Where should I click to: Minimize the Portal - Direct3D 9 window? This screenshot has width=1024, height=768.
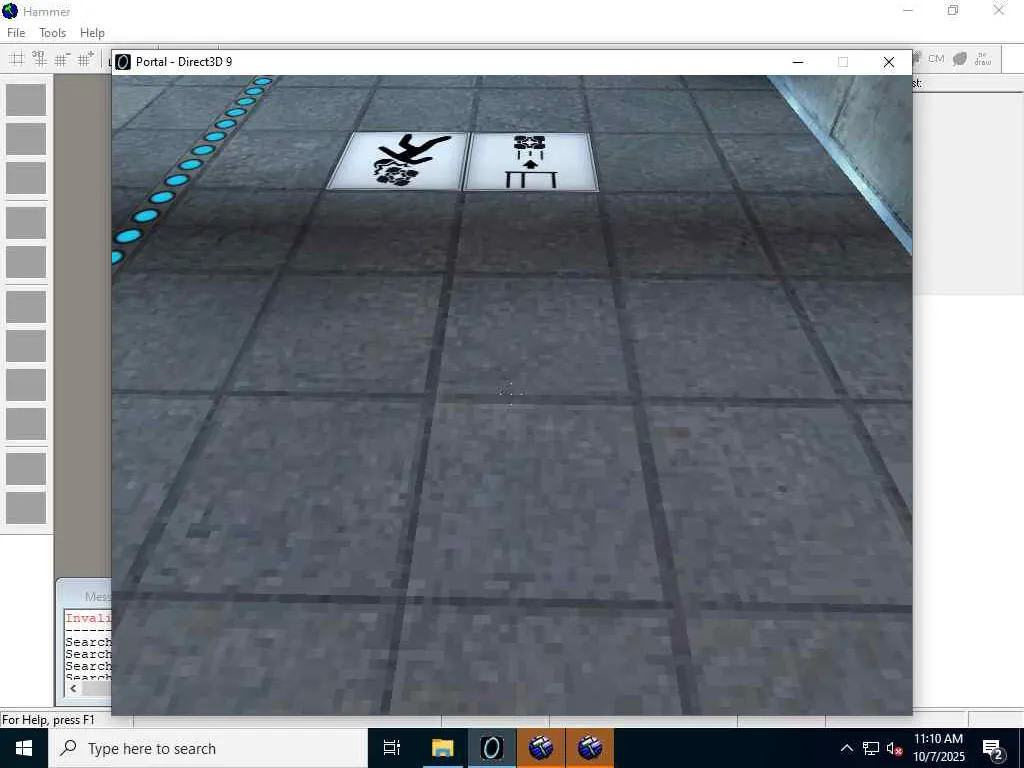click(797, 62)
